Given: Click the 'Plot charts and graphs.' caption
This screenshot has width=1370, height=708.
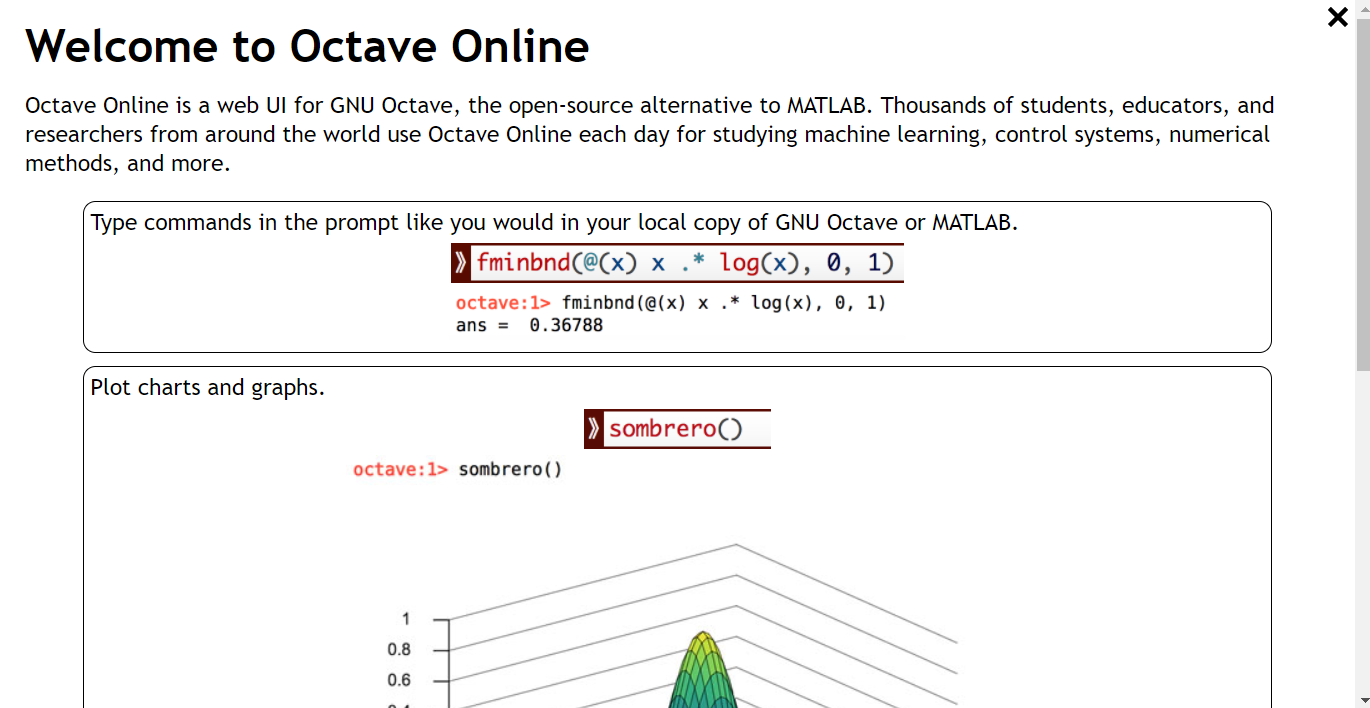Looking at the screenshot, I should pyautogui.click(x=208, y=387).
